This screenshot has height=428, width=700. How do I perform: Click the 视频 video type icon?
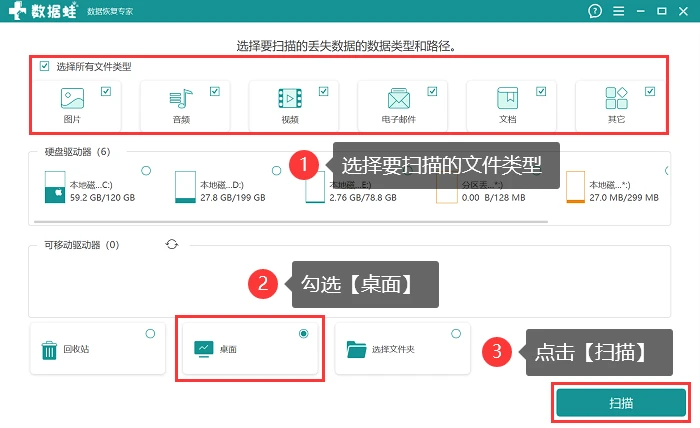point(290,98)
